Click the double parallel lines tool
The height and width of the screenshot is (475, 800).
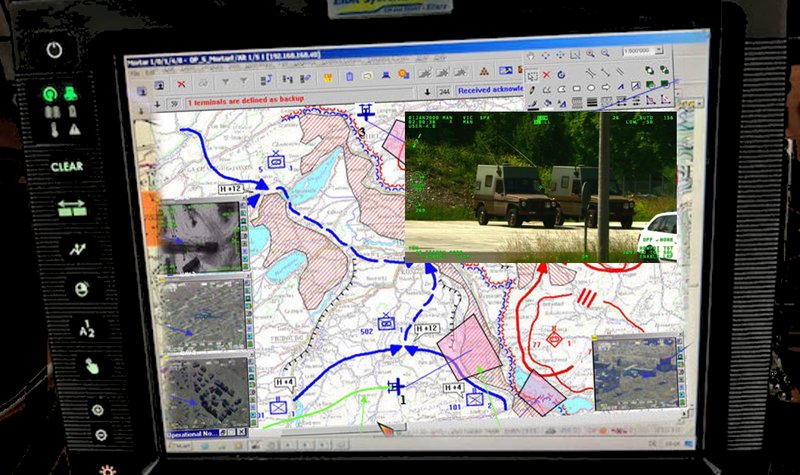coord(620,71)
